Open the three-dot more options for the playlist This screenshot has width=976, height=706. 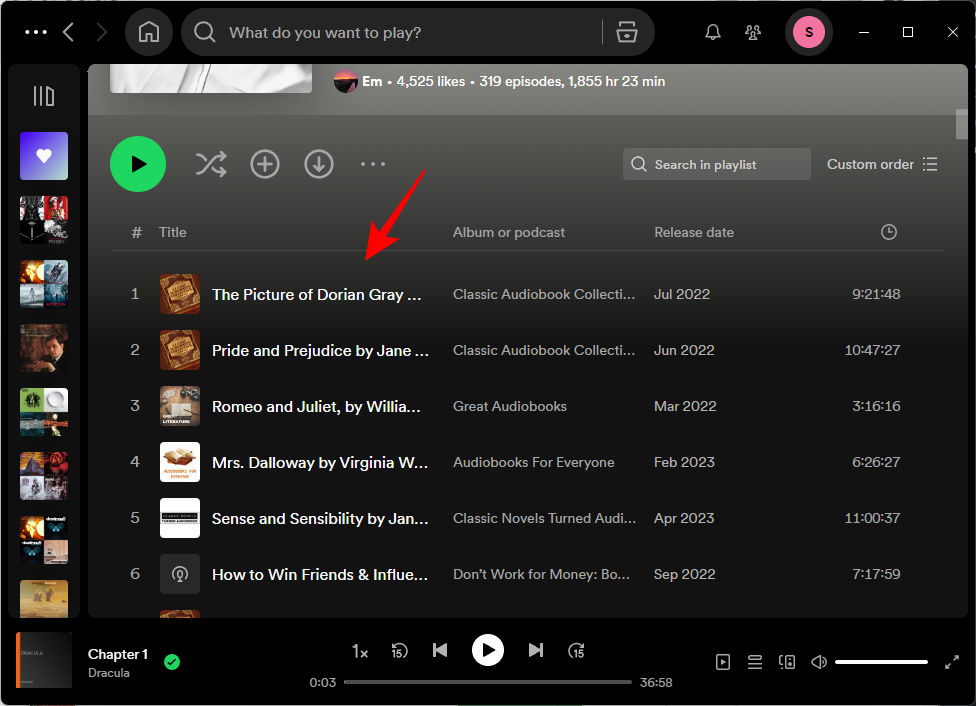click(x=373, y=164)
